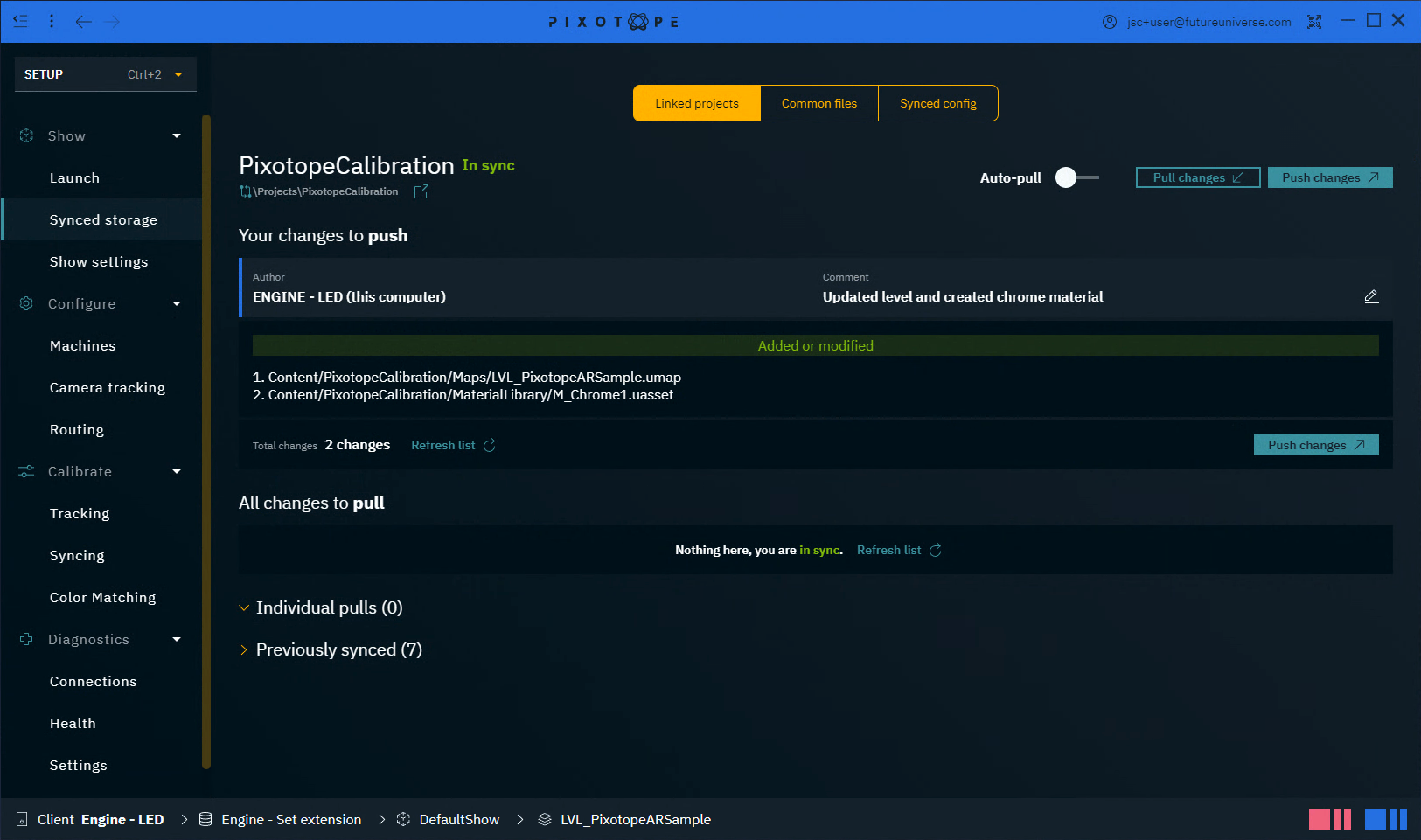Viewport: 1421px width, 840px height.
Task: Click the blue status indicator bars
Action: tap(1386, 819)
